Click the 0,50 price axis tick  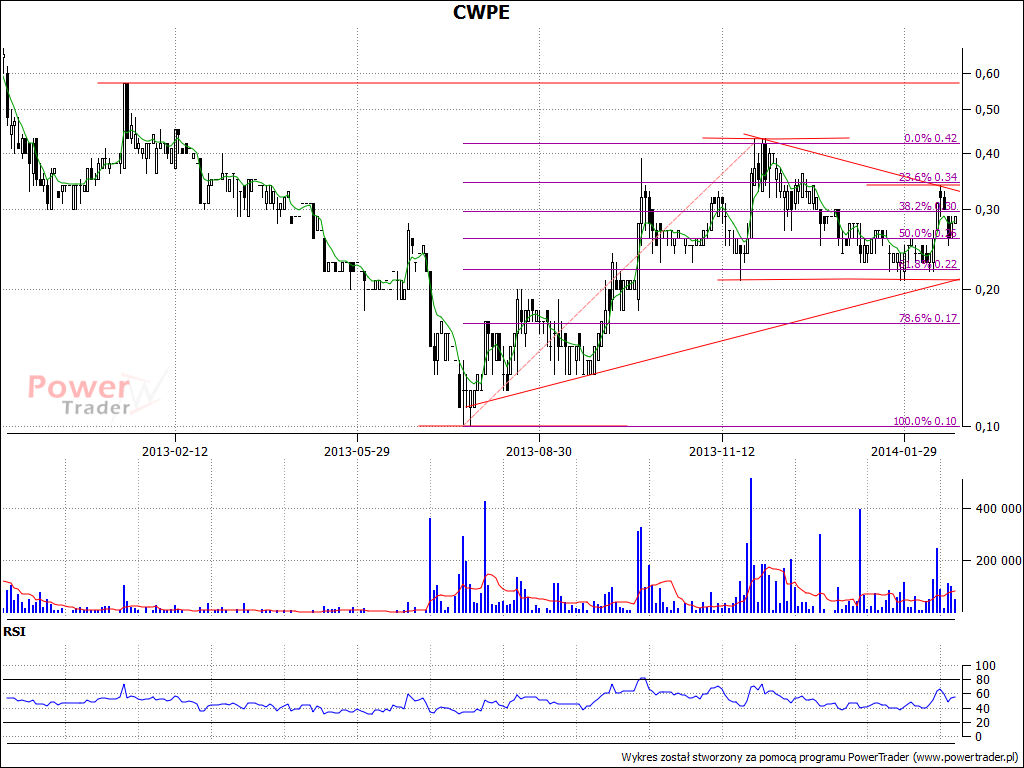click(986, 110)
